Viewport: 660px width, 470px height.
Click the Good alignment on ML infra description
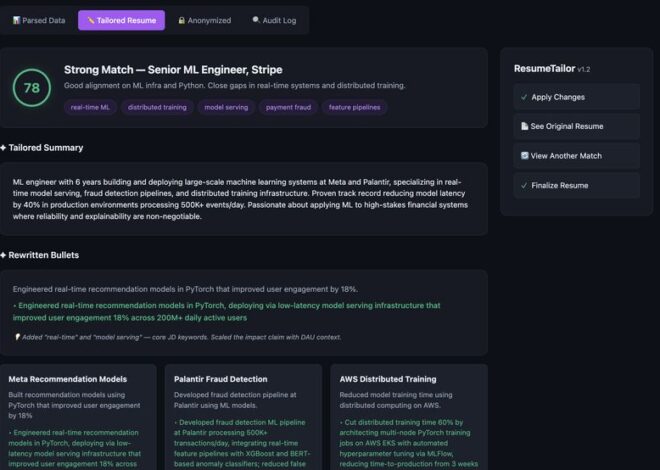point(234,85)
